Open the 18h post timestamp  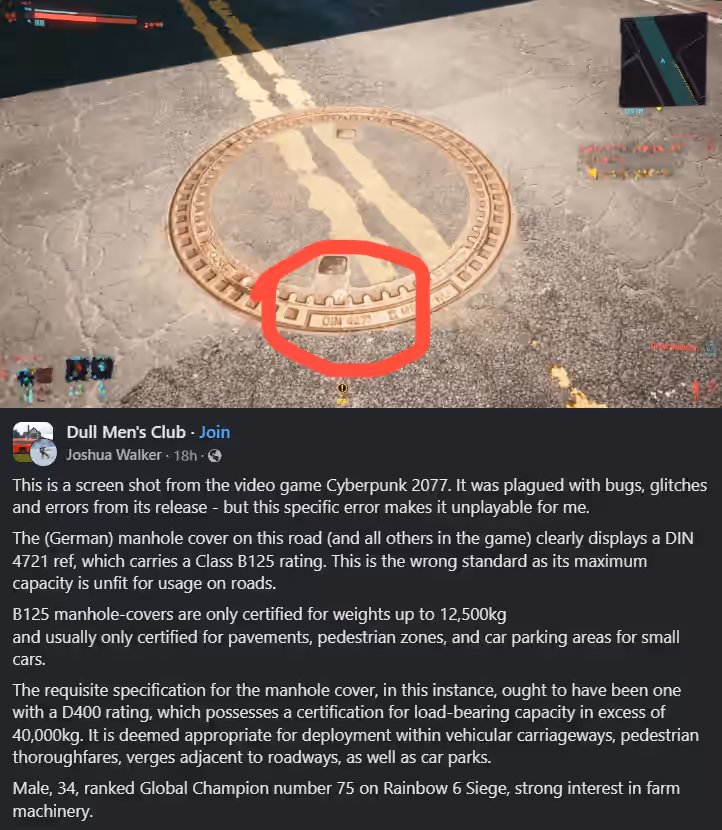click(x=185, y=456)
